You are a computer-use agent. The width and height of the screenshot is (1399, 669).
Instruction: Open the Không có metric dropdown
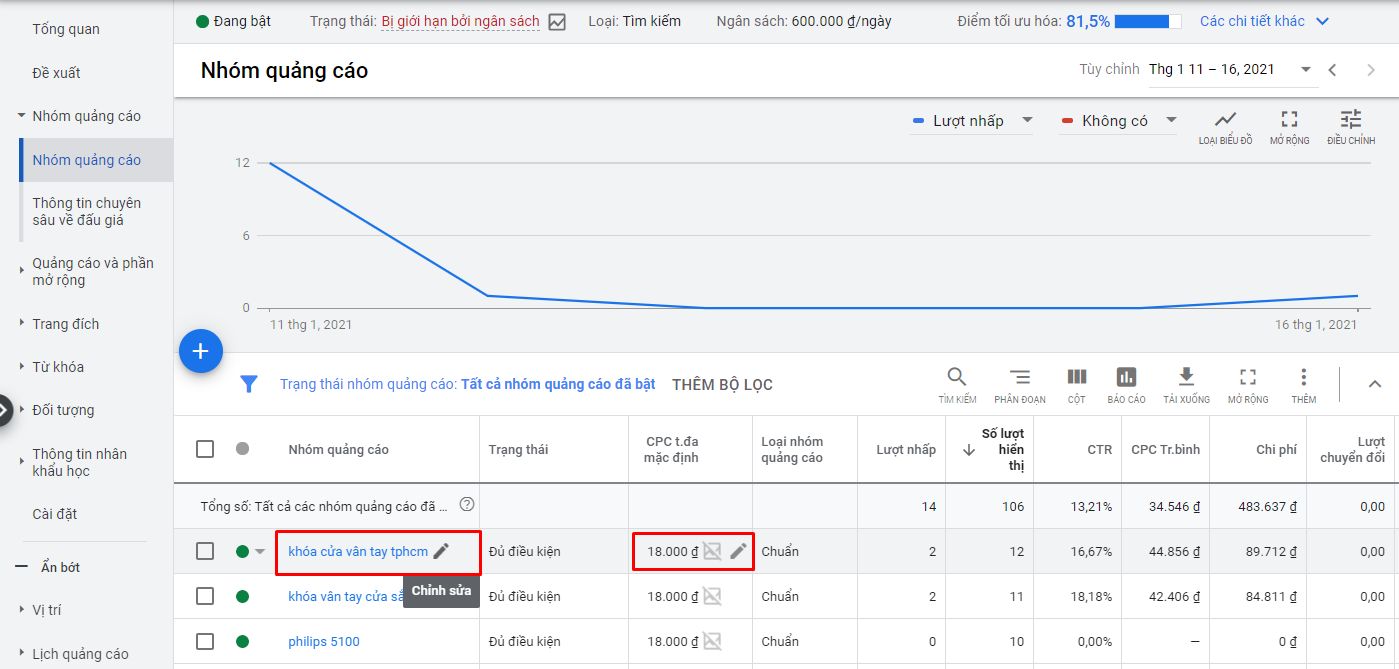(1119, 121)
